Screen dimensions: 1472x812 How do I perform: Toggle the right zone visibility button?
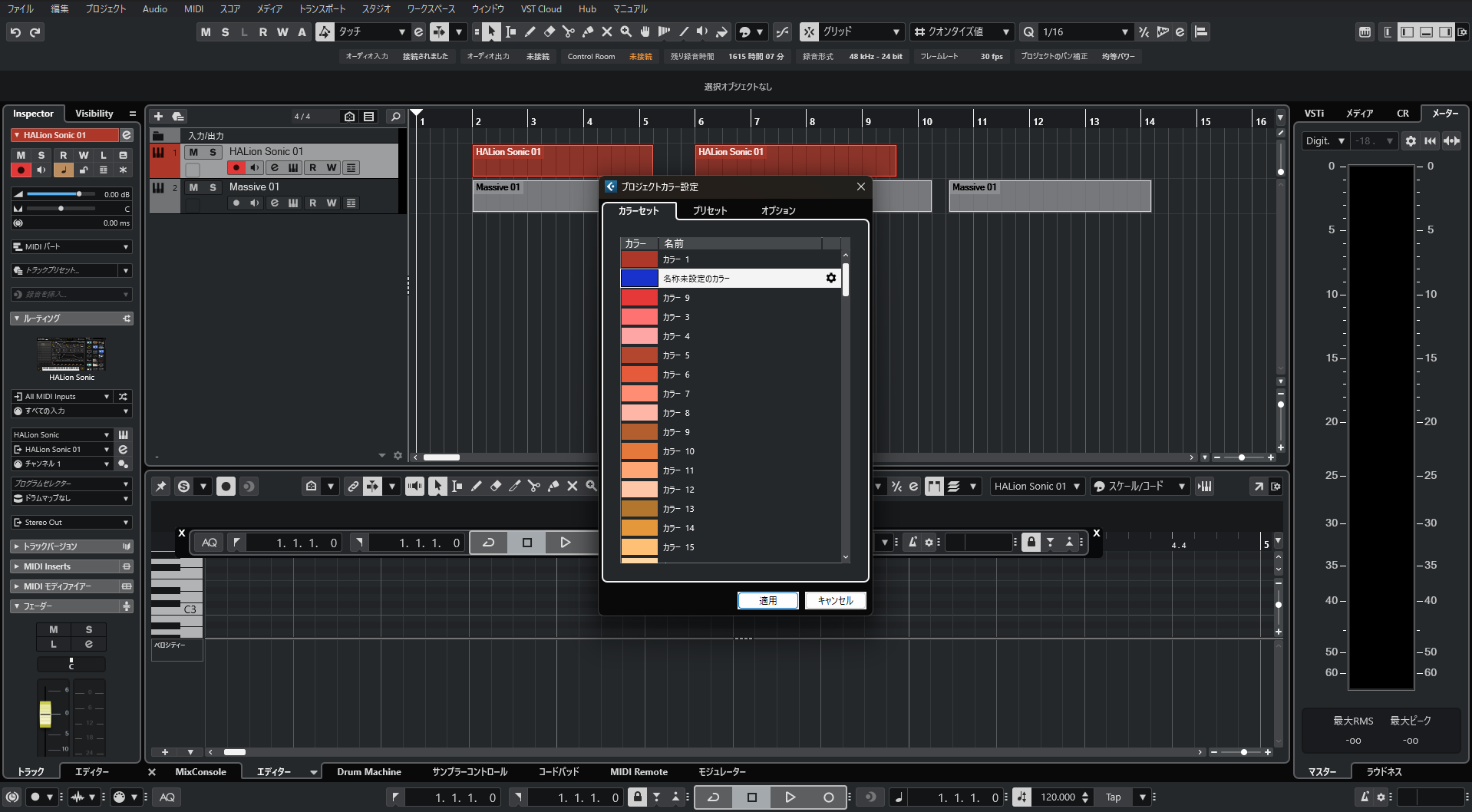(1446, 32)
